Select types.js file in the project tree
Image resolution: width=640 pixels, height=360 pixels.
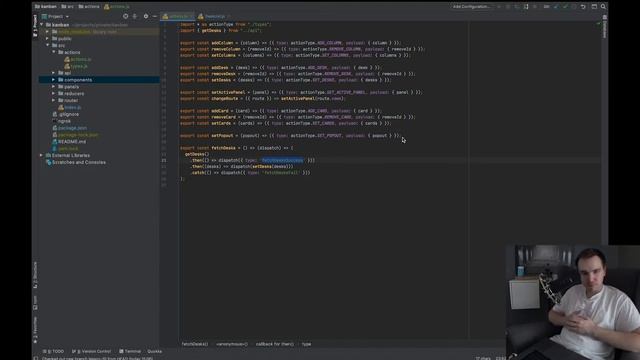[x=79, y=66]
